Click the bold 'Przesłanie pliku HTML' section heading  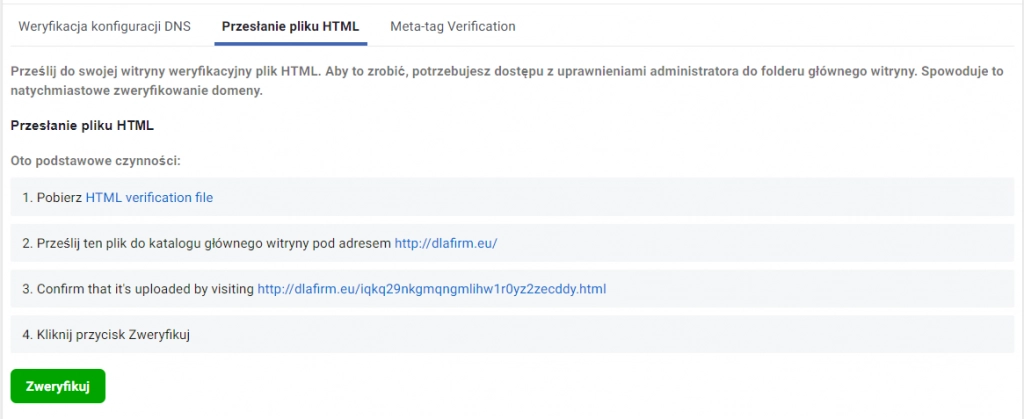coord(82,127)
